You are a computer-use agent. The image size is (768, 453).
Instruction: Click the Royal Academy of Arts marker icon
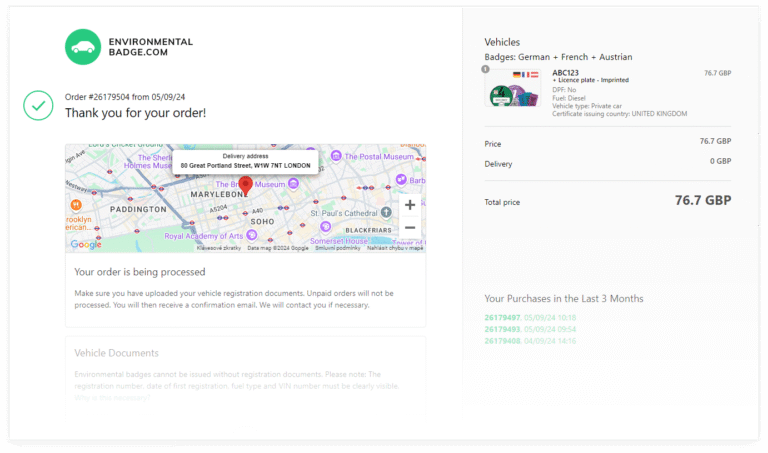tap(252, 235)
